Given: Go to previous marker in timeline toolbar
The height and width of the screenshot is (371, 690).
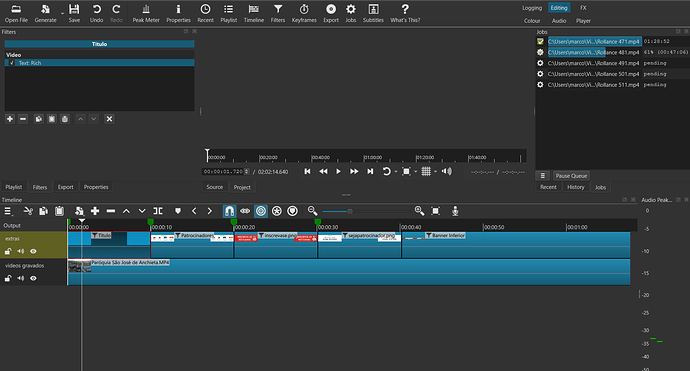Looking at the screenshot, I should tap(194, 211).
